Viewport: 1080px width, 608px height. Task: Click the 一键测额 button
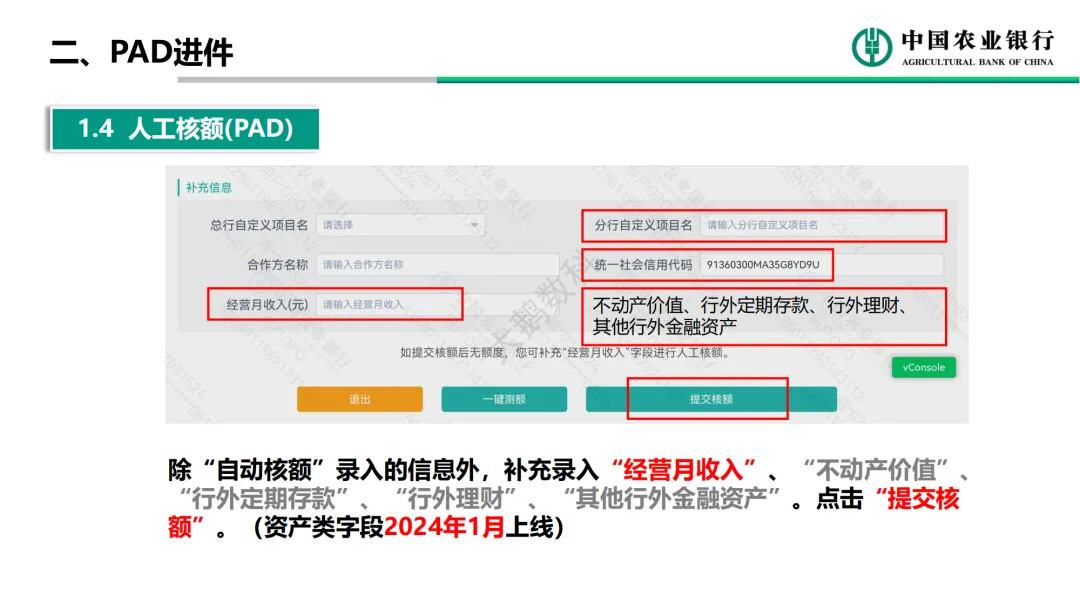[x=504, y=399]
